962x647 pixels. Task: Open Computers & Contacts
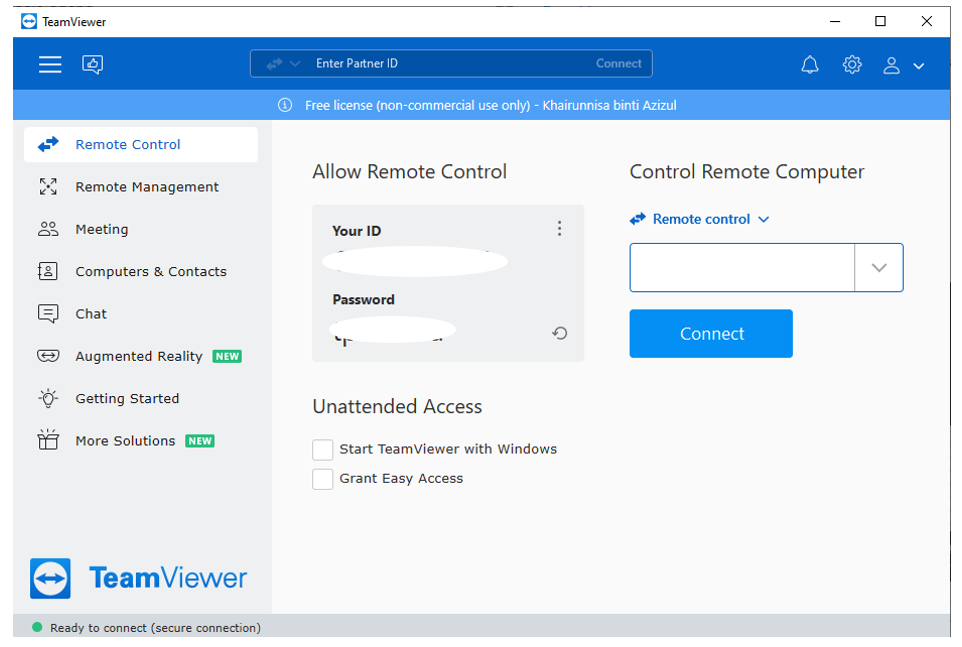coord(140,272)
